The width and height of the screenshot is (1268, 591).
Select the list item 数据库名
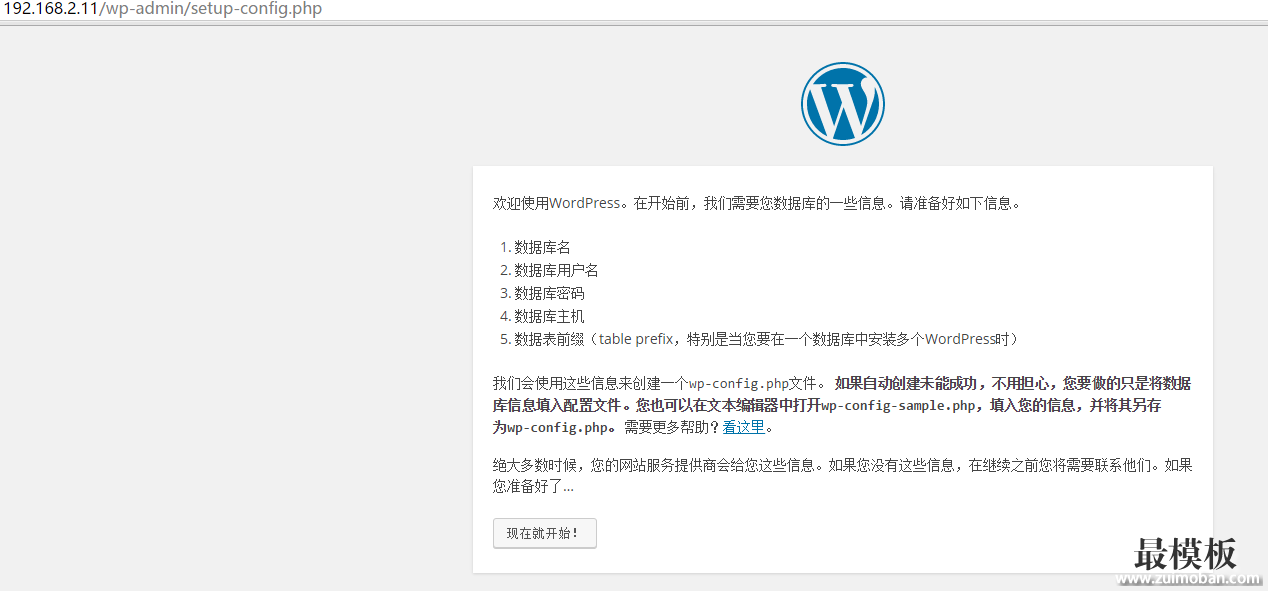point(542,247)
